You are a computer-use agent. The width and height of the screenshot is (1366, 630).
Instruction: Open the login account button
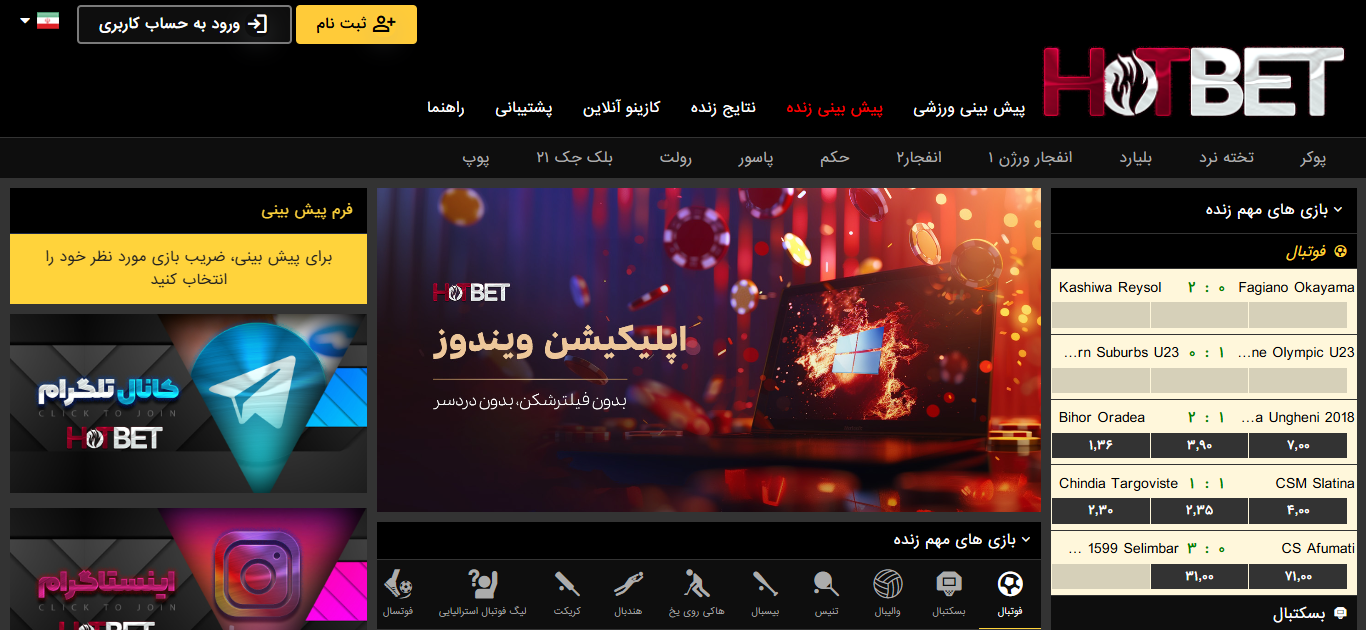coord(184,24)
